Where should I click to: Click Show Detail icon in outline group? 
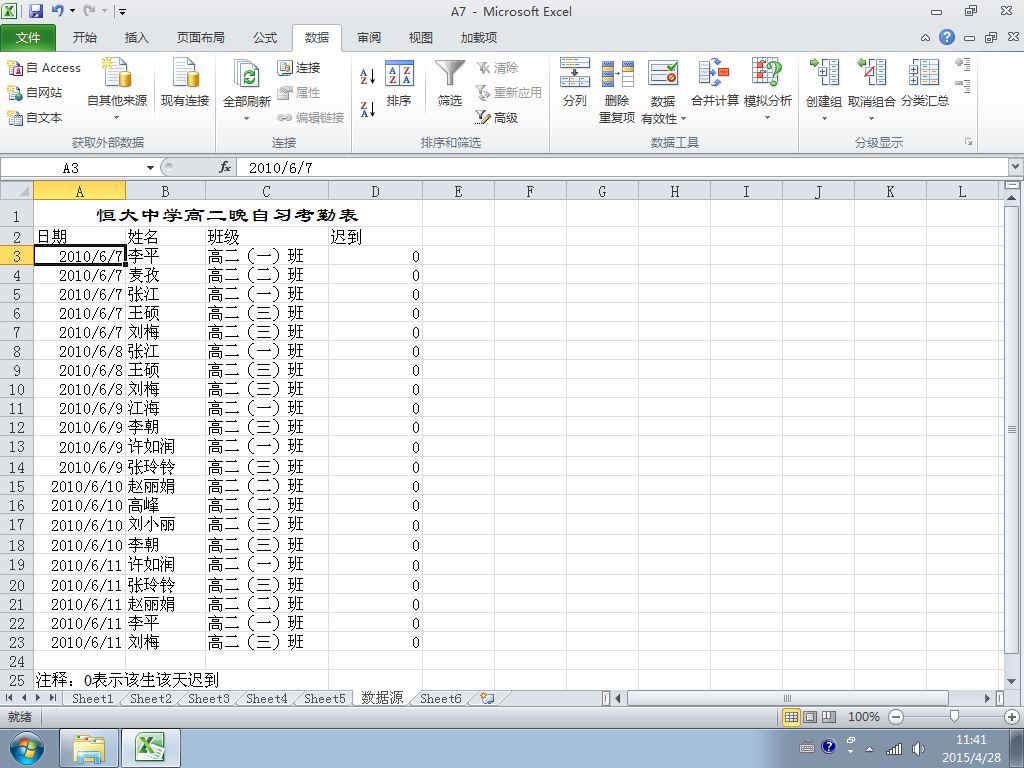point(963,64)
